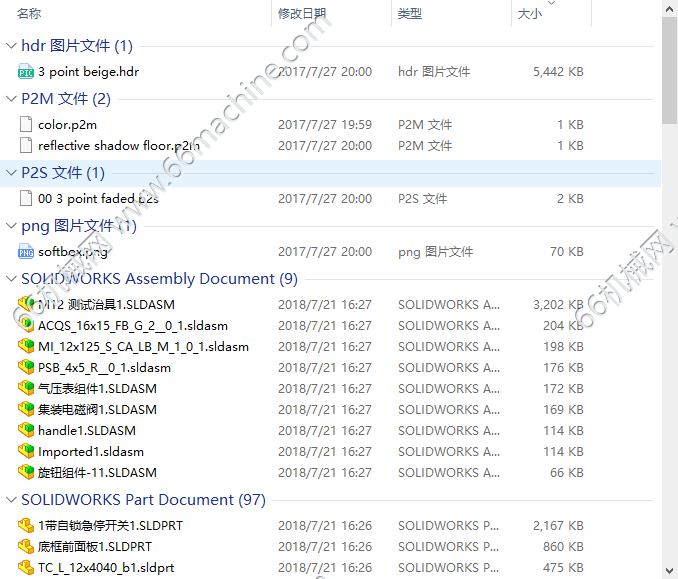Image resolution: width=678 pixels, height=579 pixels.
Task: Click the TC_L_12x4040_b1.sldprt part icon
Action: [x=26, y=567]
